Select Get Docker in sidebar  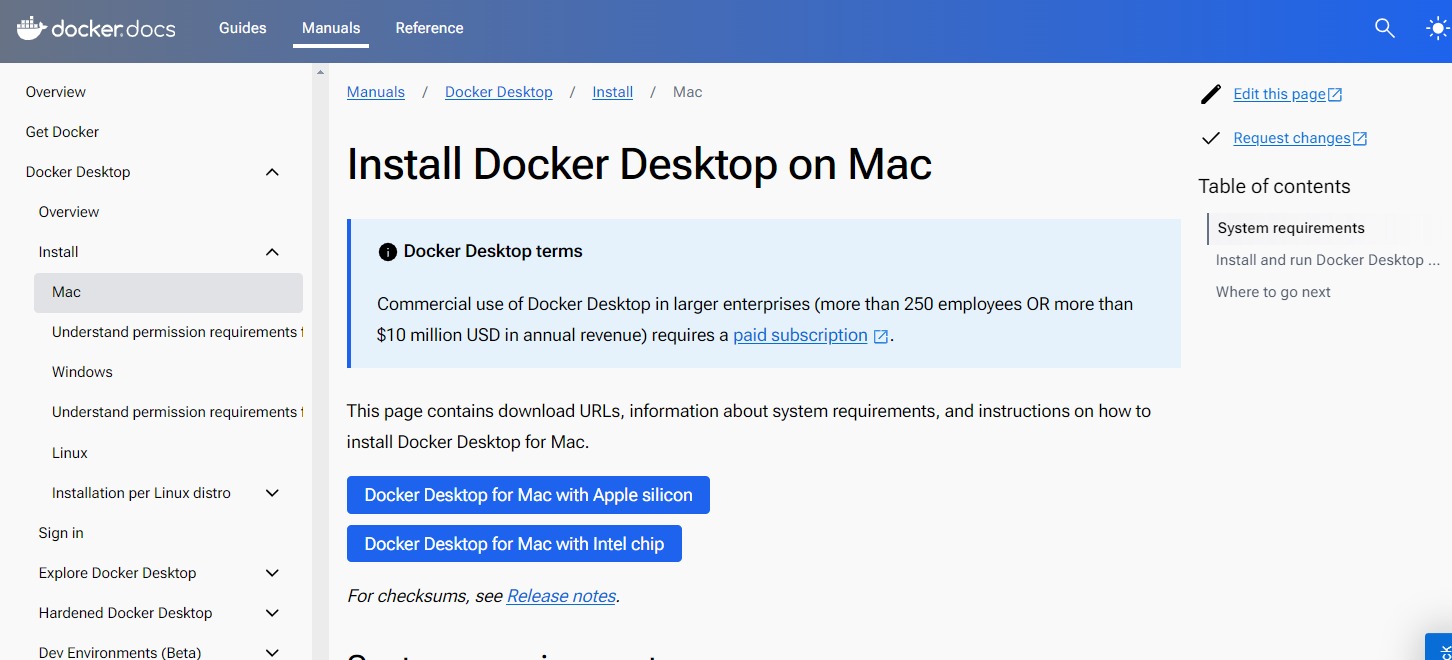[62, 132]
